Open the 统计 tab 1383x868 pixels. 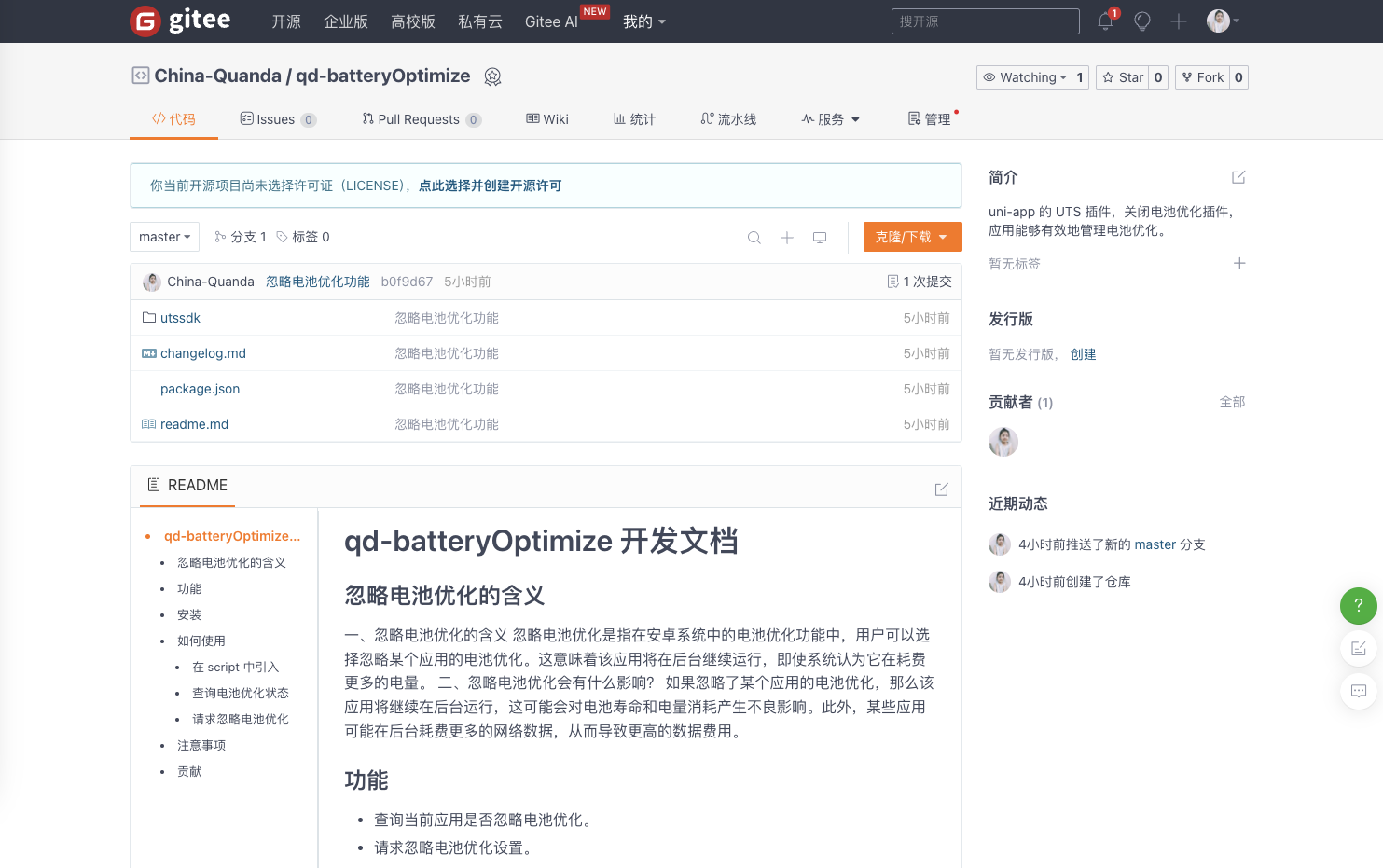634,119
